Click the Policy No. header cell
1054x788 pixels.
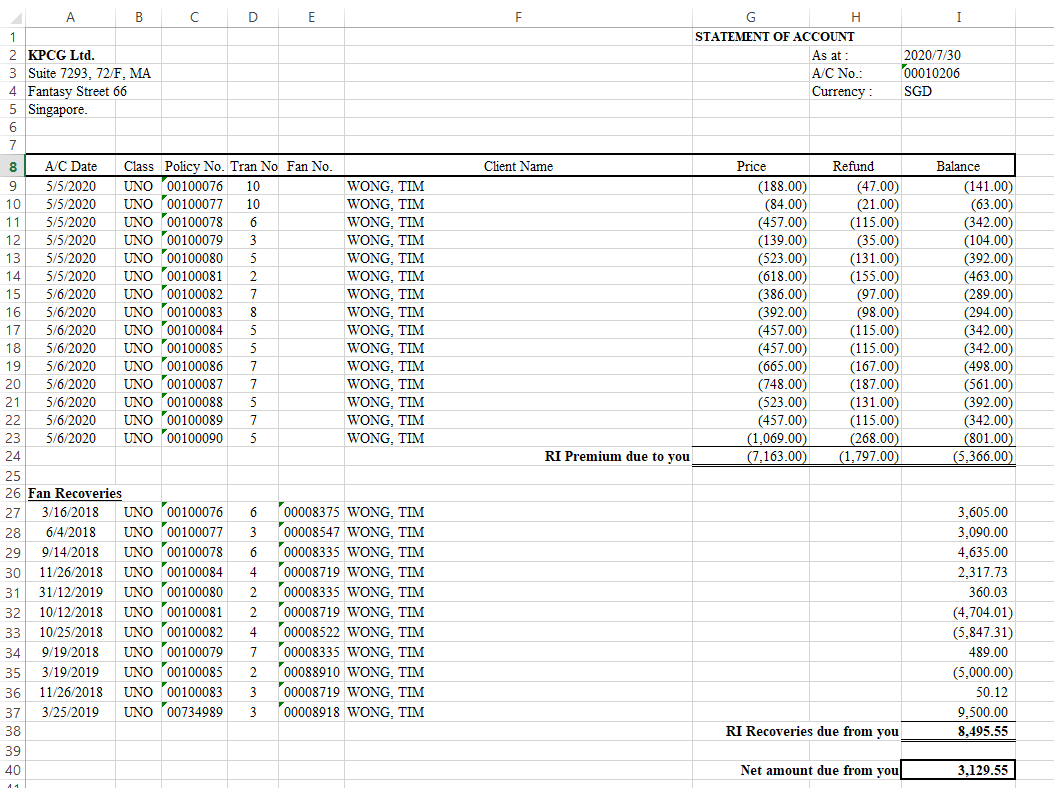pyautogui.click(x=194, y=166)
